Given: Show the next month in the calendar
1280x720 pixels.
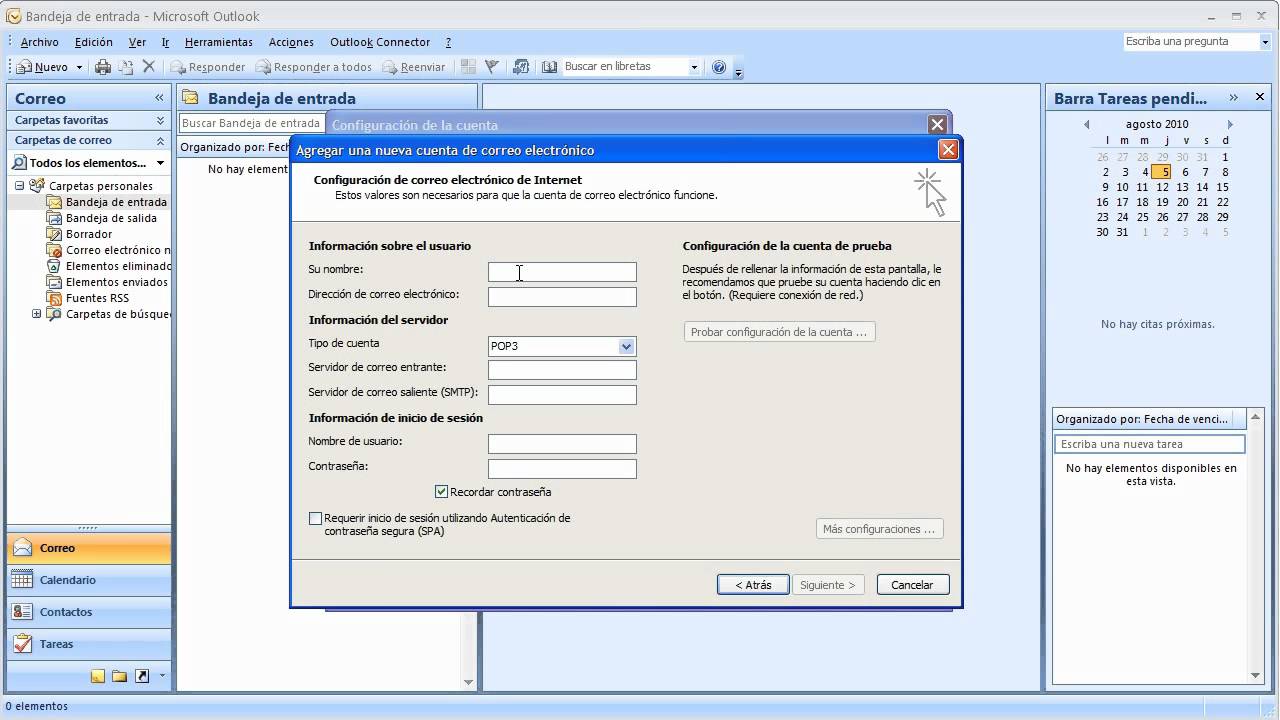Looking at the screenshot, I should pyautogui.click(x=1230, y=125).
